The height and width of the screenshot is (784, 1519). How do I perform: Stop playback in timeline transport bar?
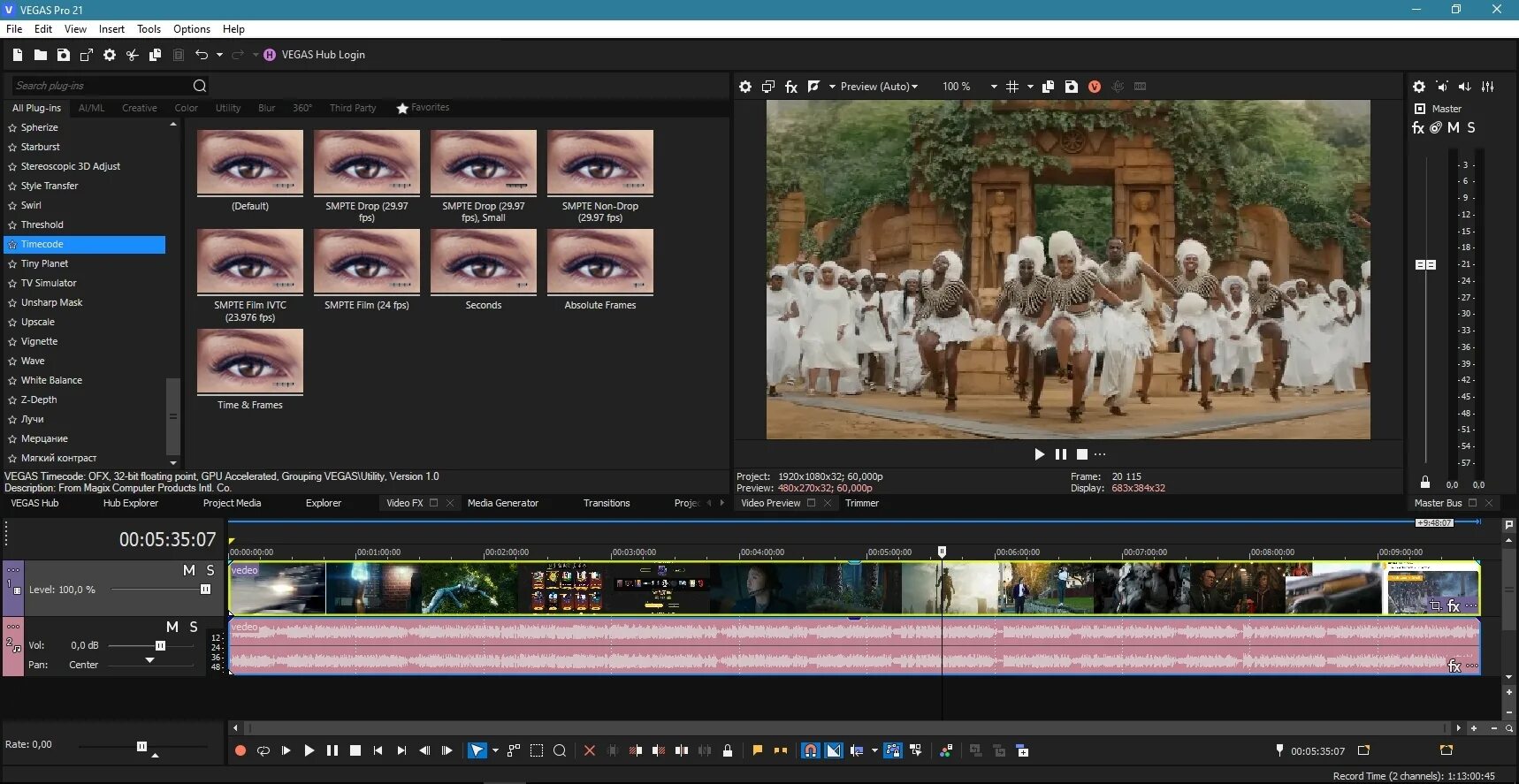[355, 750]
